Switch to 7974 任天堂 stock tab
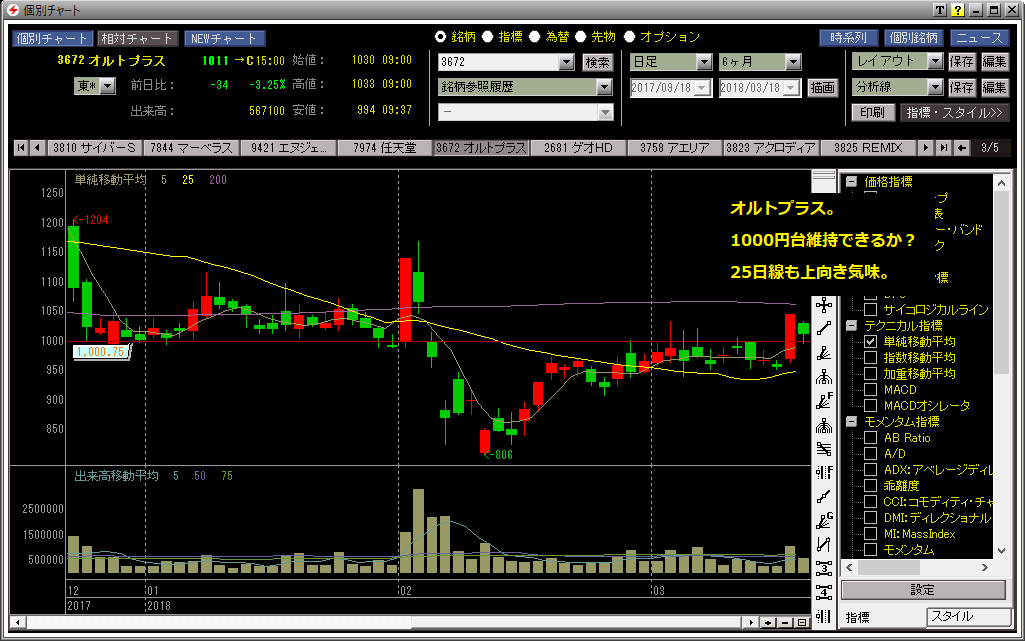The width and height of the screenshot is (1025, 641). (385, 148)
